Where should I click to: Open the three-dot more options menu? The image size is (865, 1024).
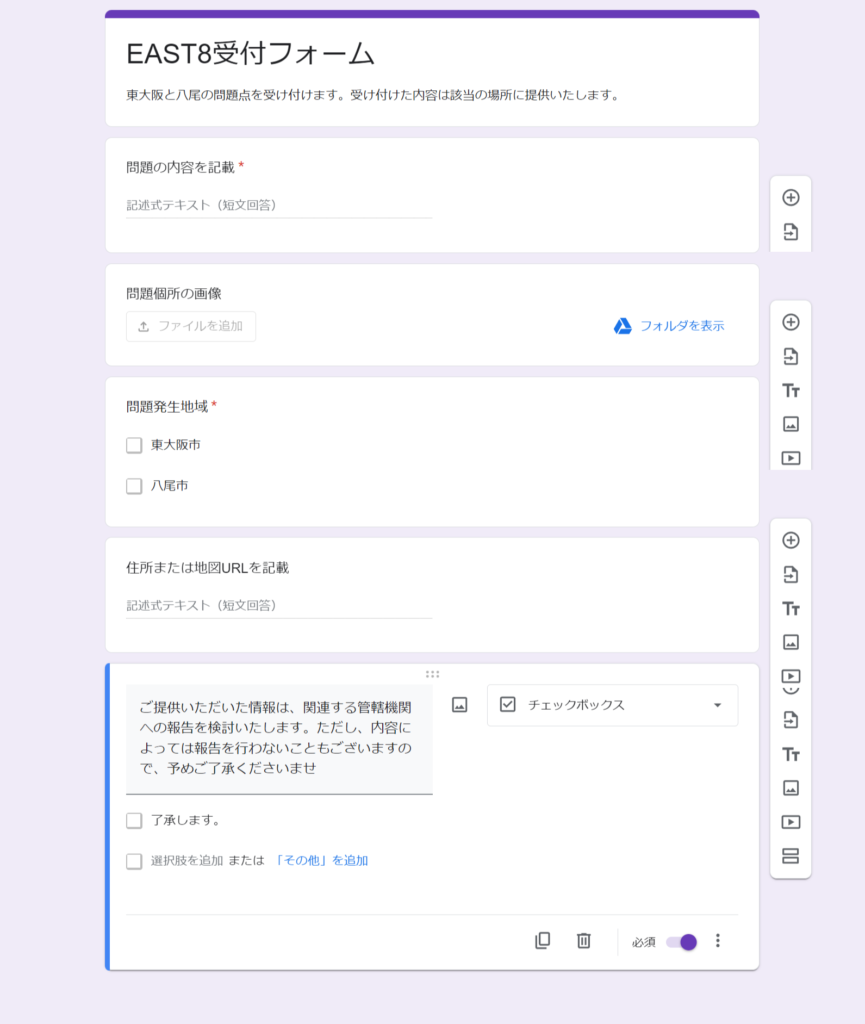(717, 941)
